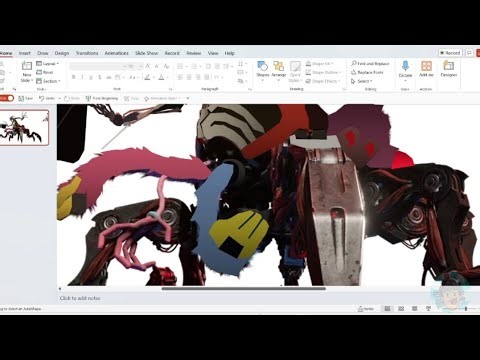Switch to the Draw tab
Screen dimensions: 480x360
(x=43, y=53)
